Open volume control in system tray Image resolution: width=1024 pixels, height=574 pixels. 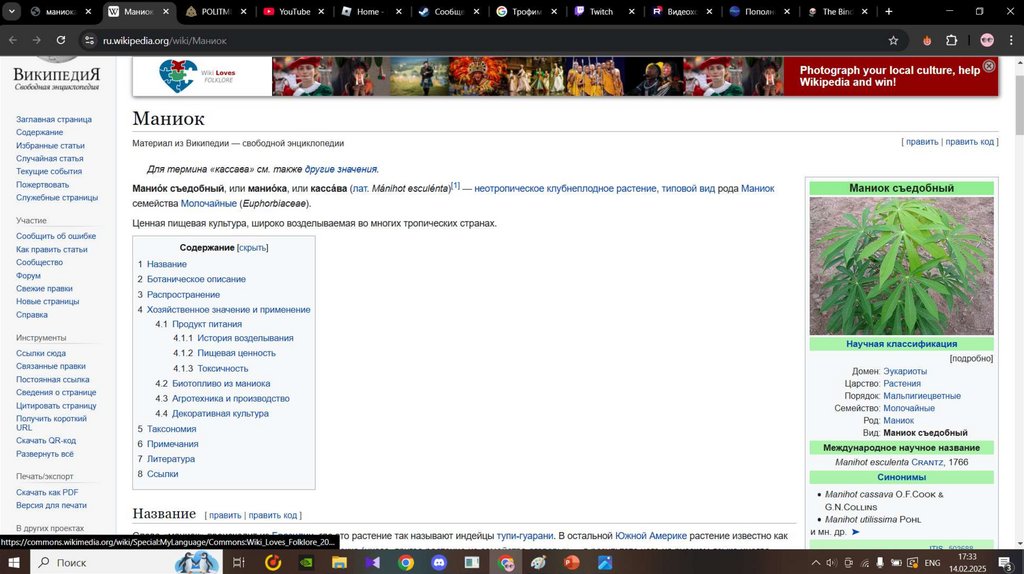click(831, 562)
